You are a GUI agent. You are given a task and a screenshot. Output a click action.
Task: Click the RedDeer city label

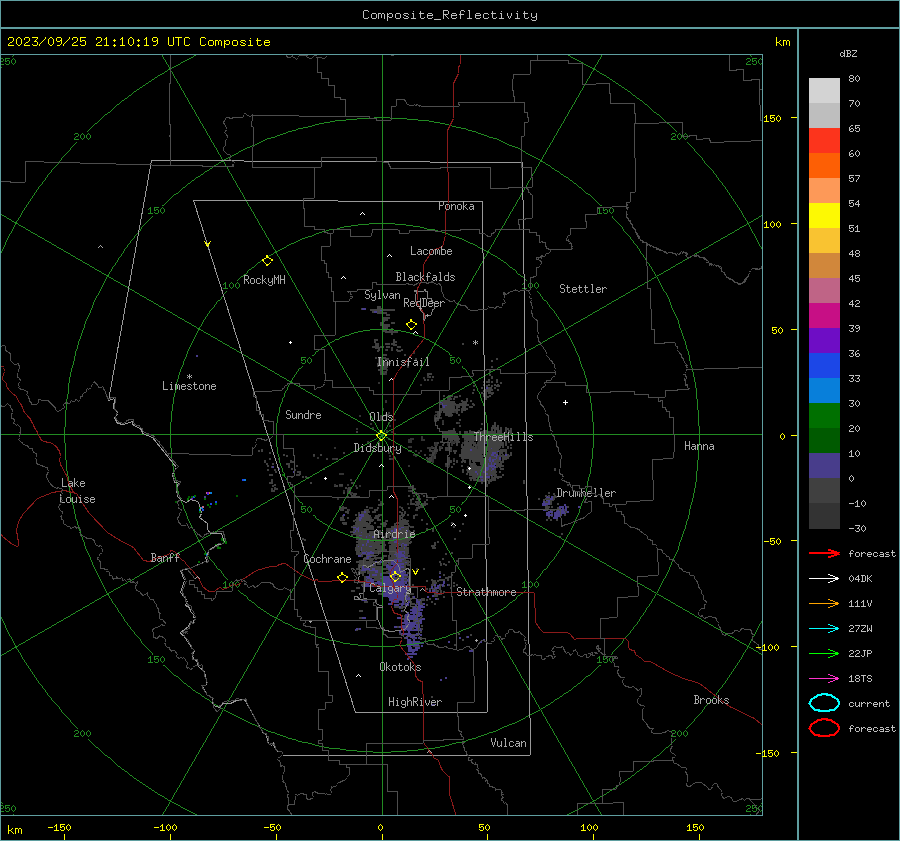[424, 303]
